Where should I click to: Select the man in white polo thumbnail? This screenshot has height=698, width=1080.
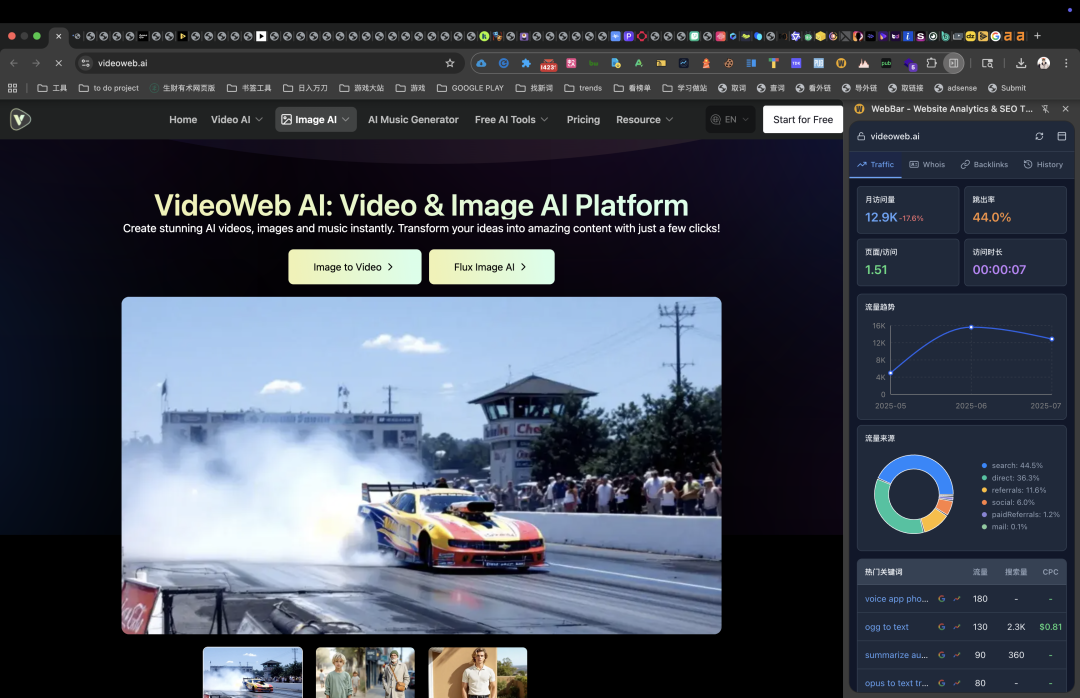tap(477, 672)
